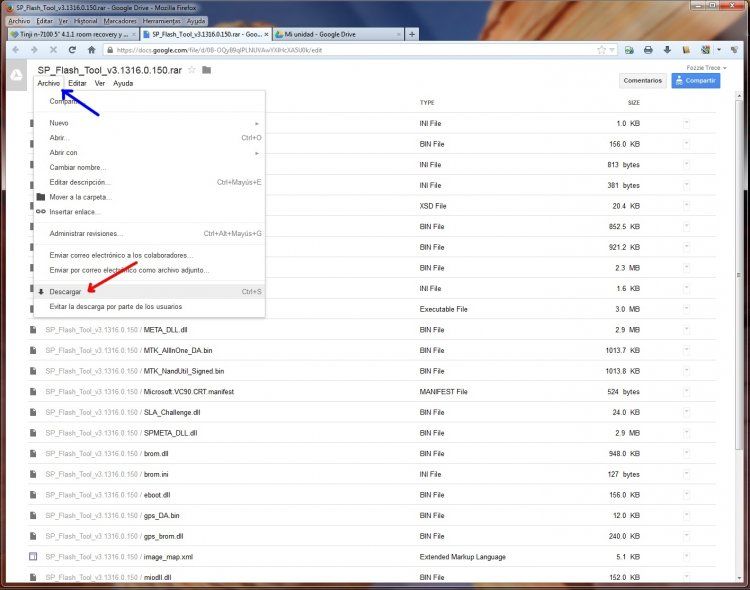
Task: Open dropdown for MTK_NandUtil_Signed.bin row
Action: [x=686, y=371]
